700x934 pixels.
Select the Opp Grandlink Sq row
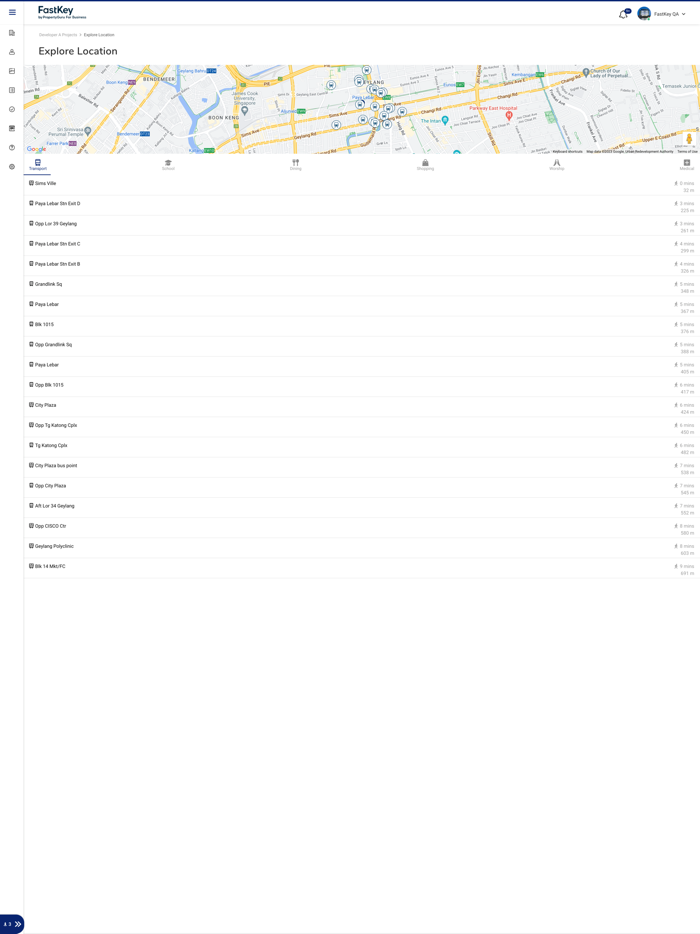[x=362, y=347]
